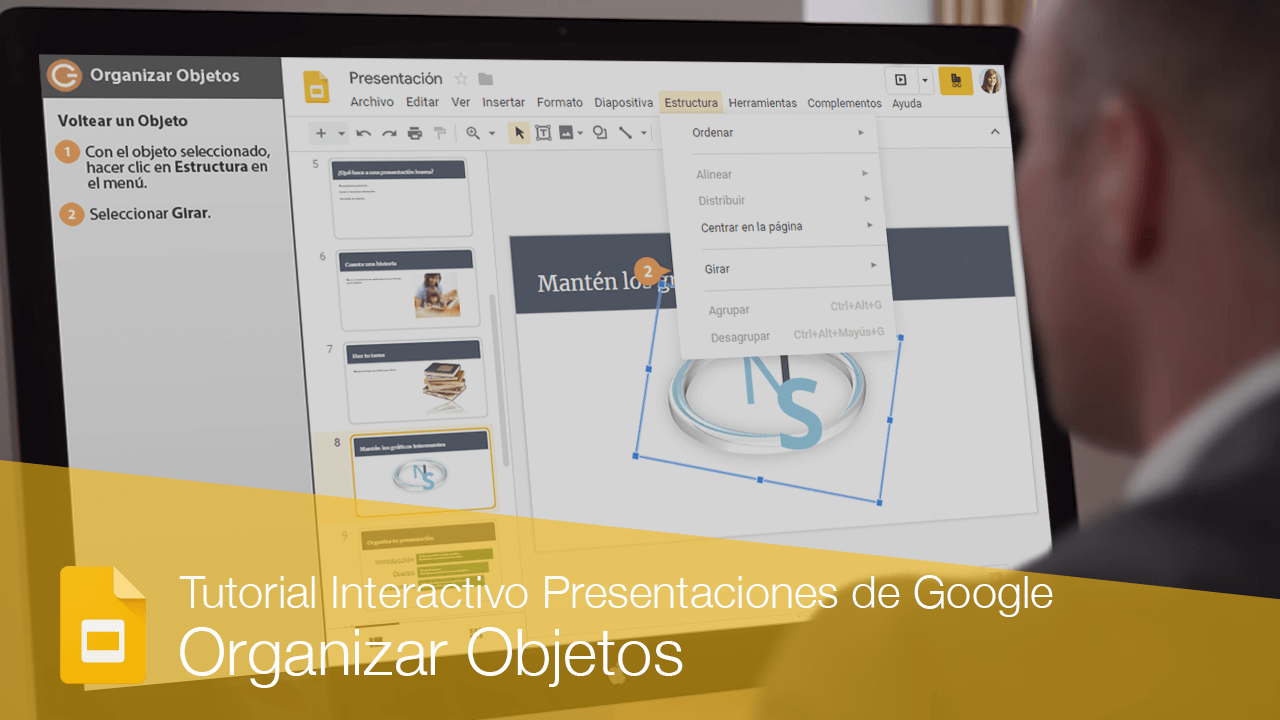
Task: Open the Diapositiva menu
Action: coord(623,102)
